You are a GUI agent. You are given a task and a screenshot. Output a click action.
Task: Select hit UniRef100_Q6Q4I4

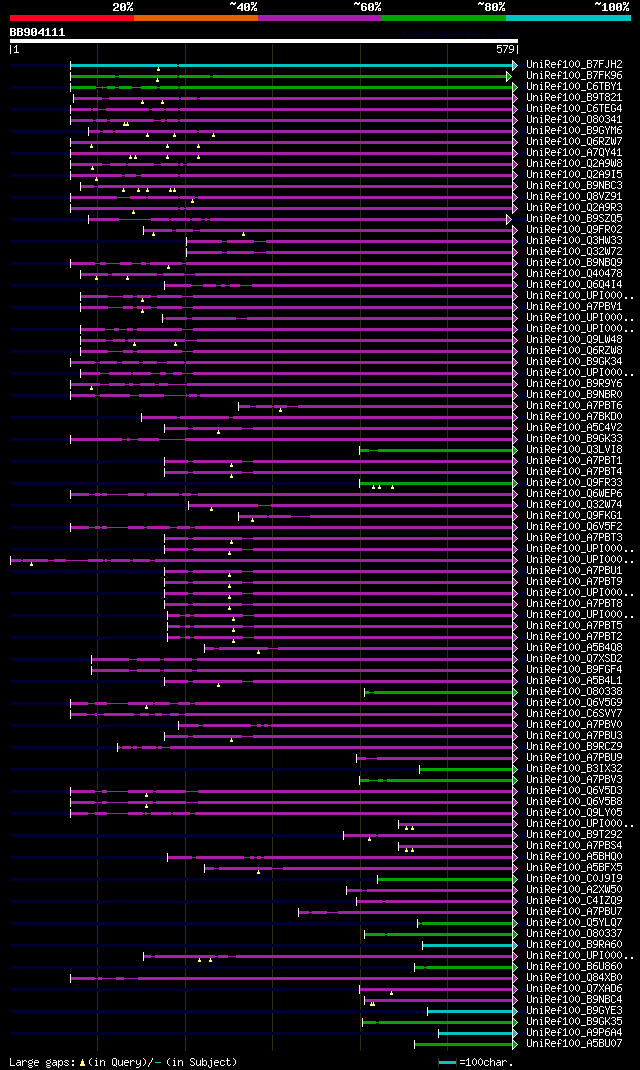point(574,285)
